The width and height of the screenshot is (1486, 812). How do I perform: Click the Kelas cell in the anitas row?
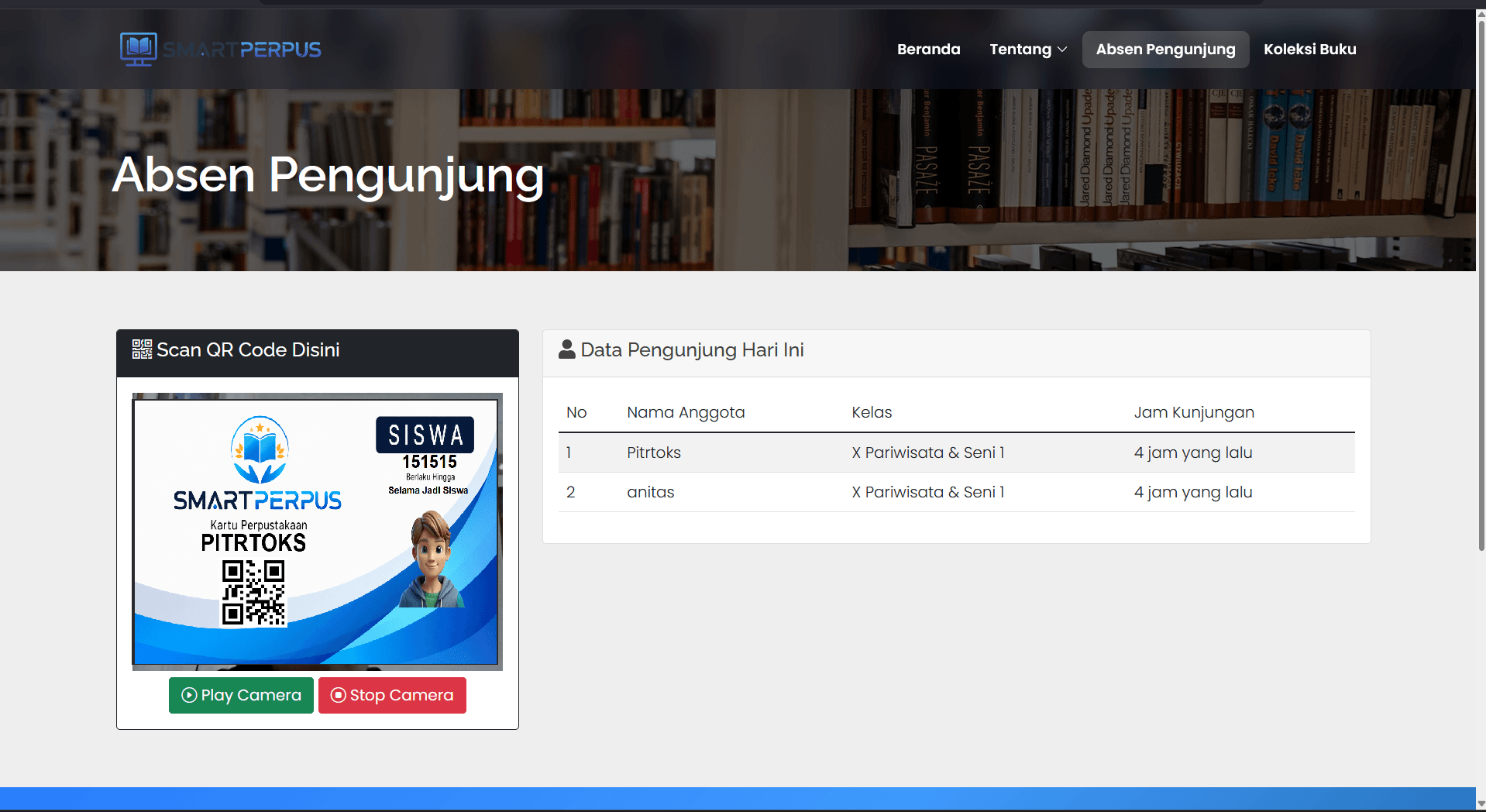click(x=928, y=492)
